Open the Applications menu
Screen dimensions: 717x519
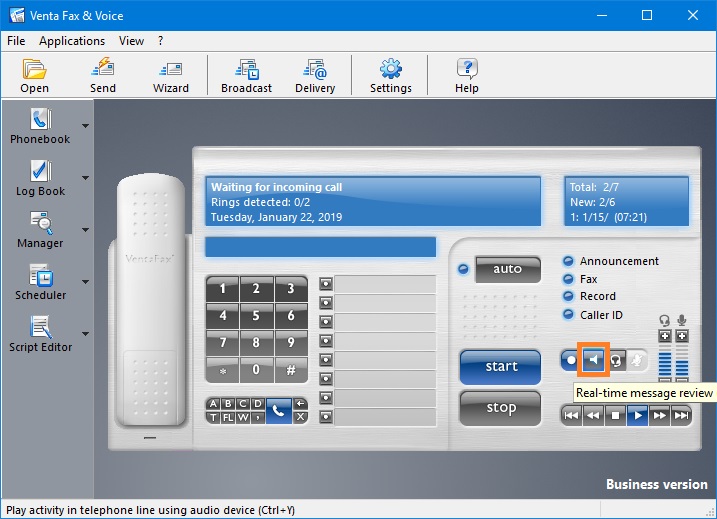click(72, 41)
